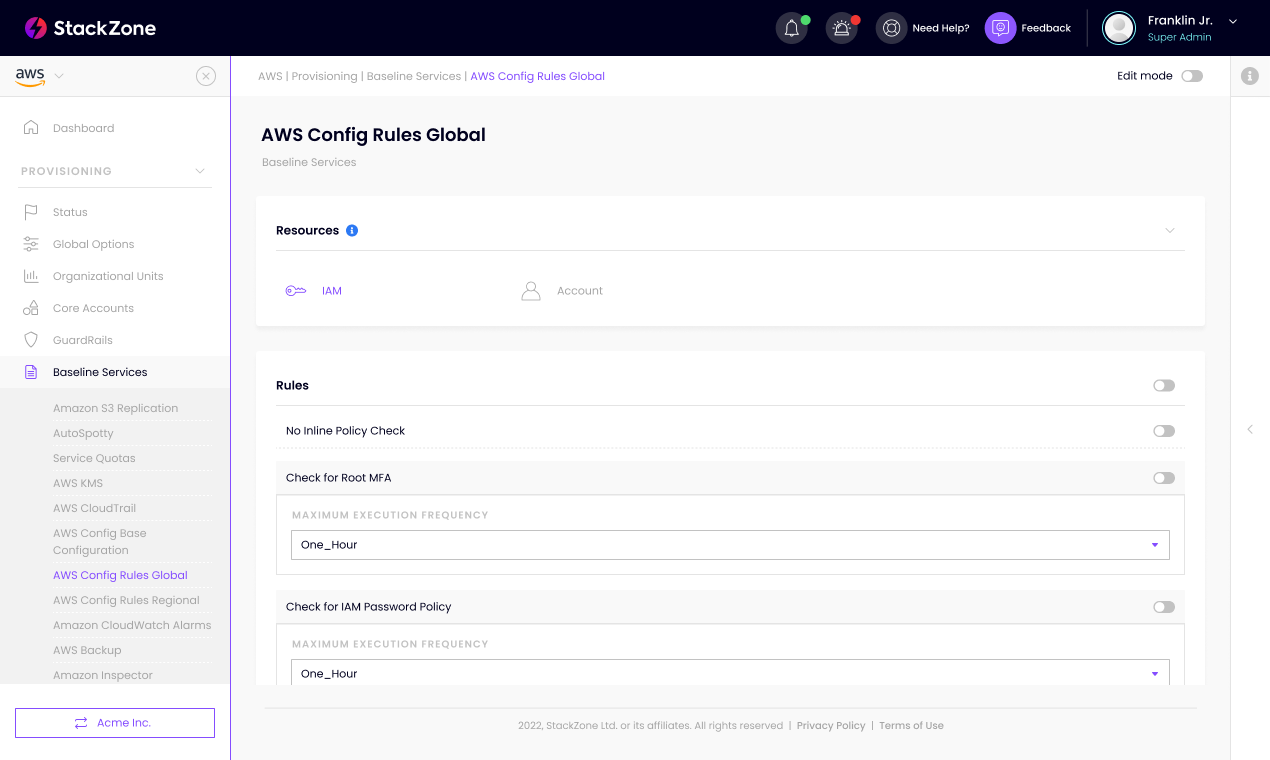Click the Organizational Units chart icon

tap(31, 276)
